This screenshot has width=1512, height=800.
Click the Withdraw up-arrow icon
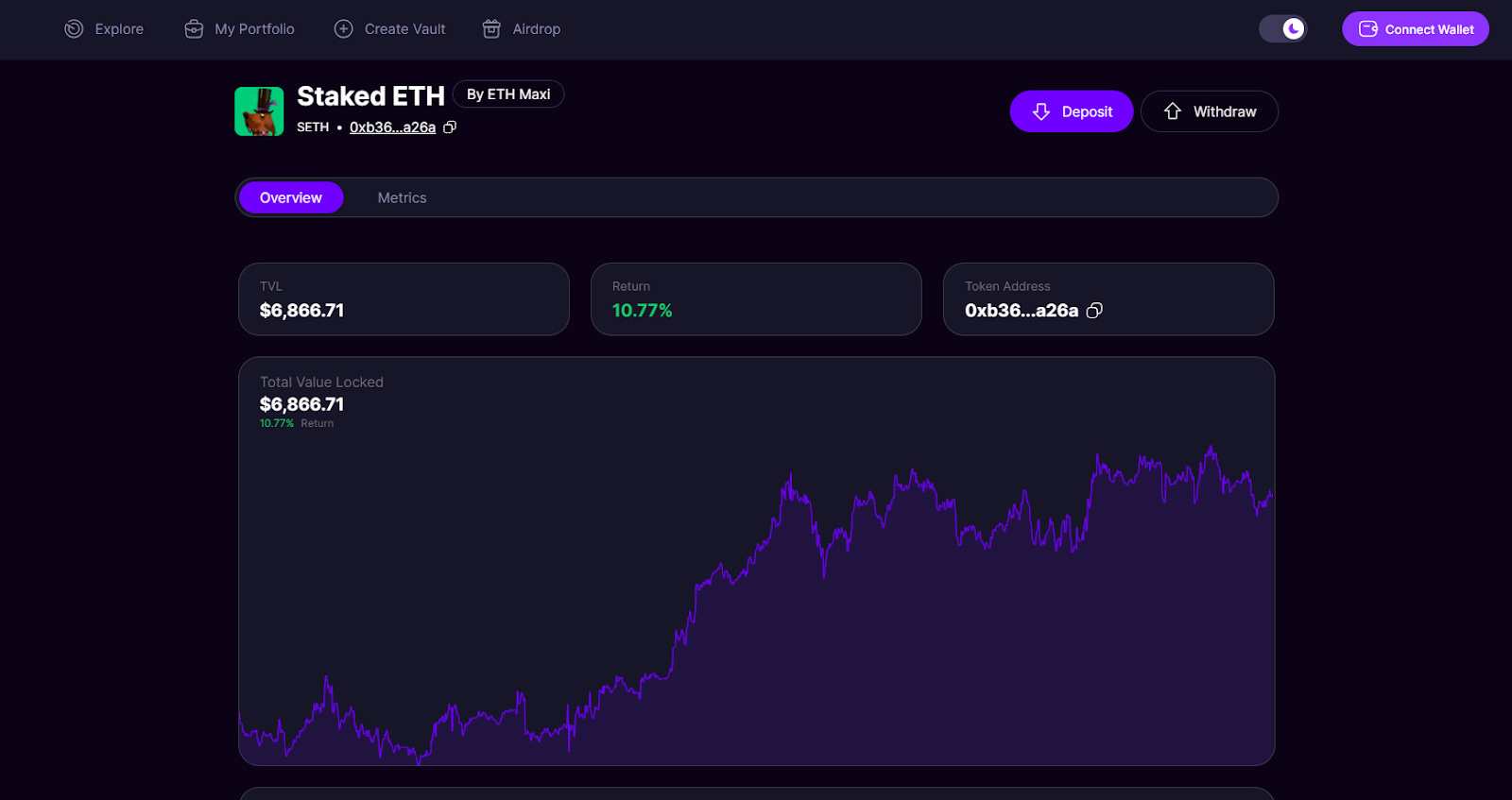point(1173,111)
